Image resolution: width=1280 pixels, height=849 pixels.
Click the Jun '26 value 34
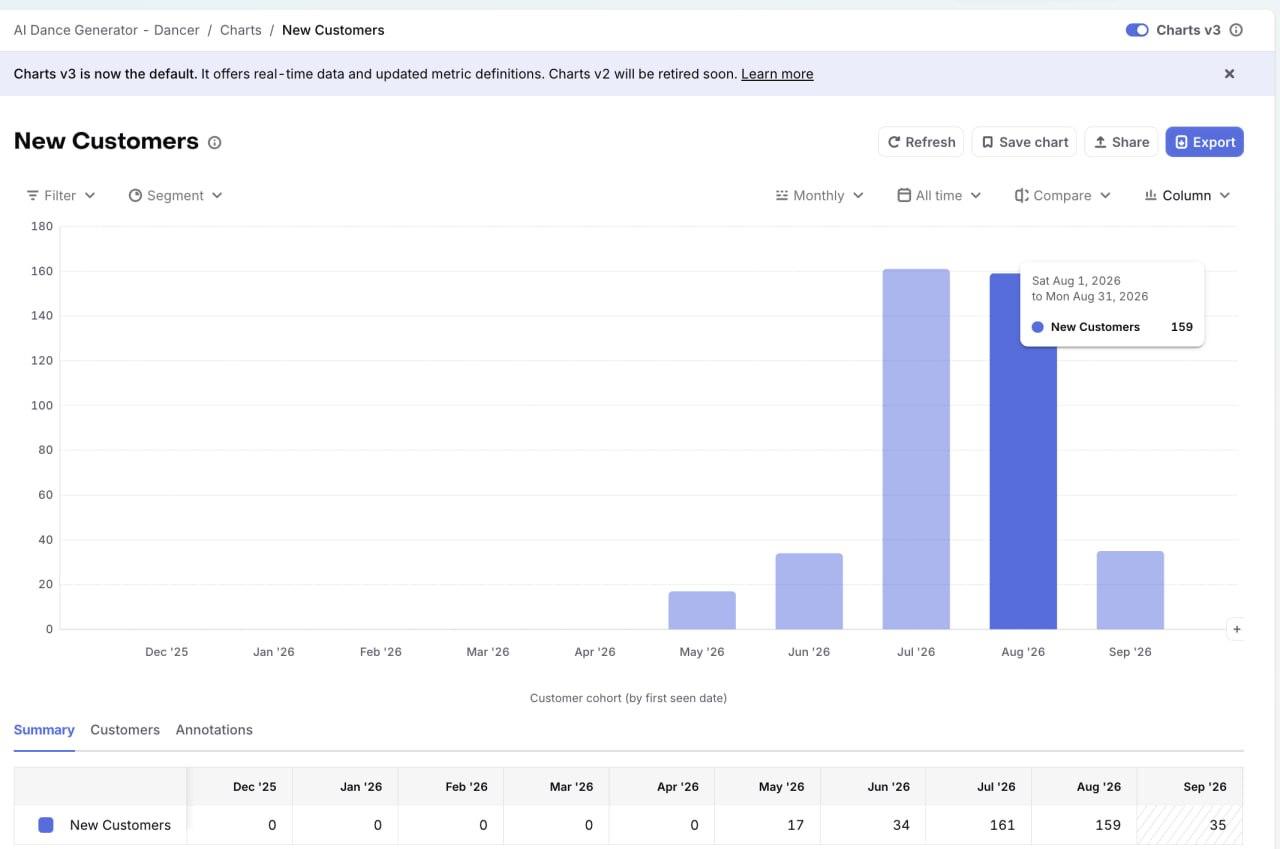901,825
